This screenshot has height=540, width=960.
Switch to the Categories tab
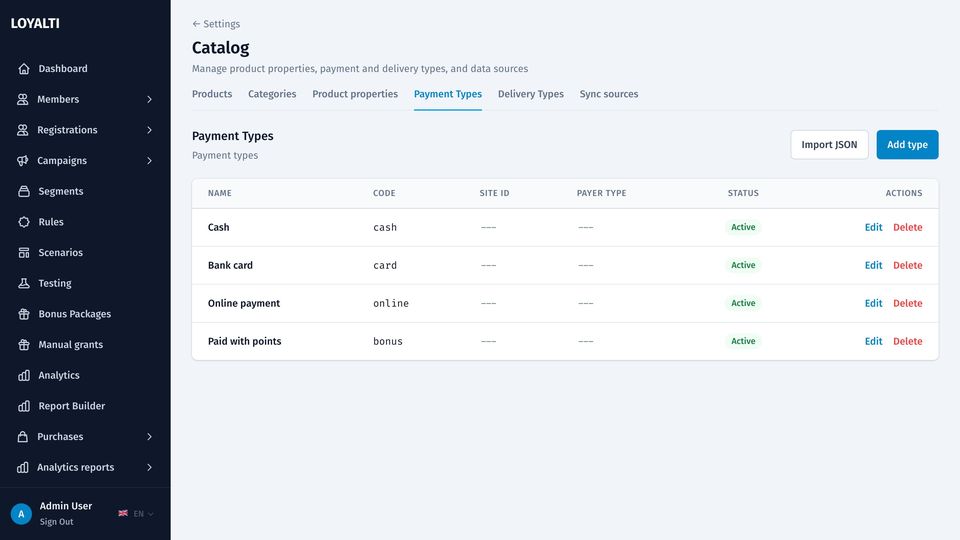tap(272, 94)
